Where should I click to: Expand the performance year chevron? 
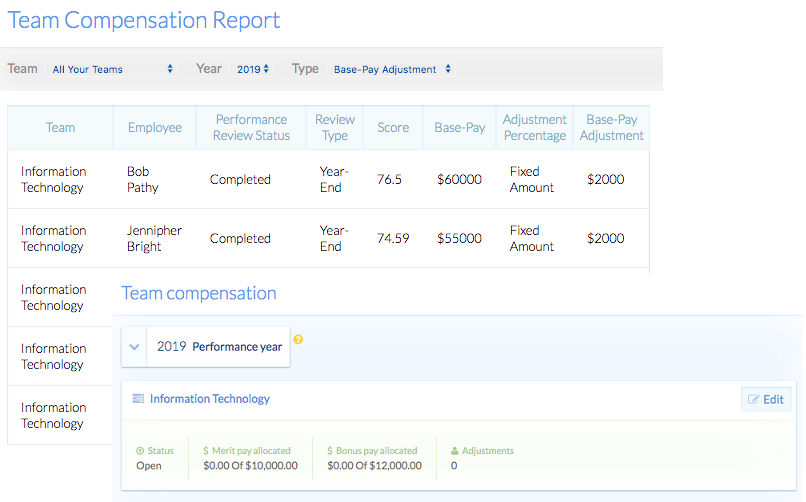pyautogui.click(x=134, y=347)
